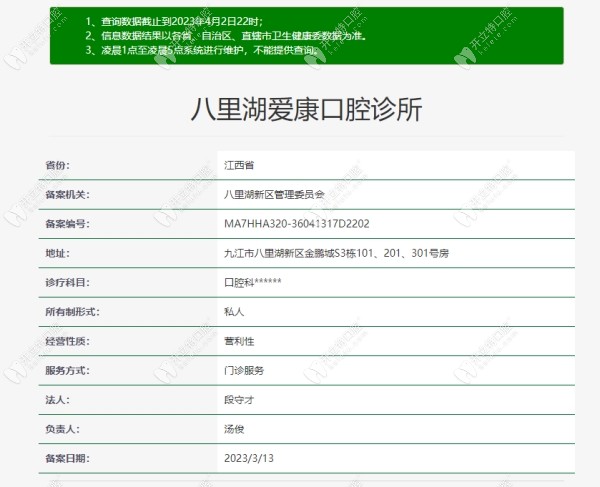Click the 所有制形式 label
This screenshot has width=600, height=487.
click(72, 312)
